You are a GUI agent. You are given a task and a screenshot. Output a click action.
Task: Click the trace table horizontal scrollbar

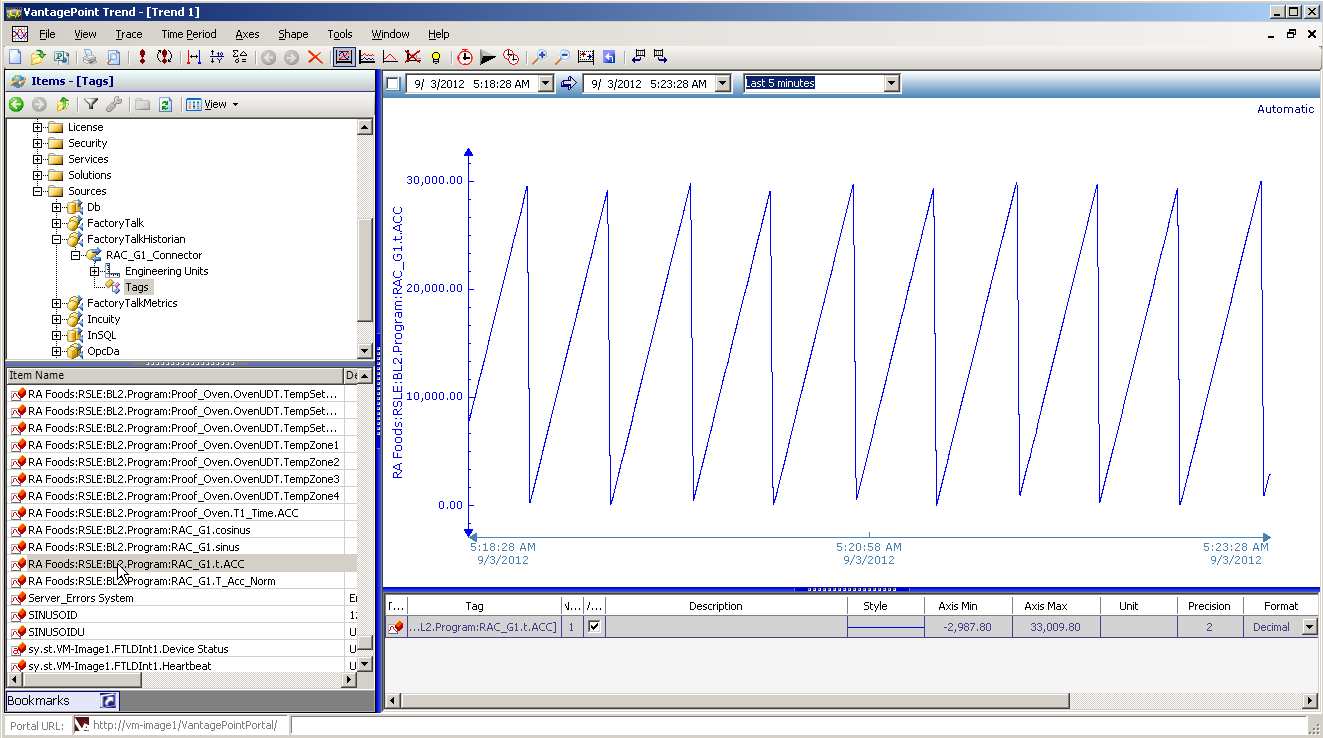pyautogui.click(x=735, y=701)
